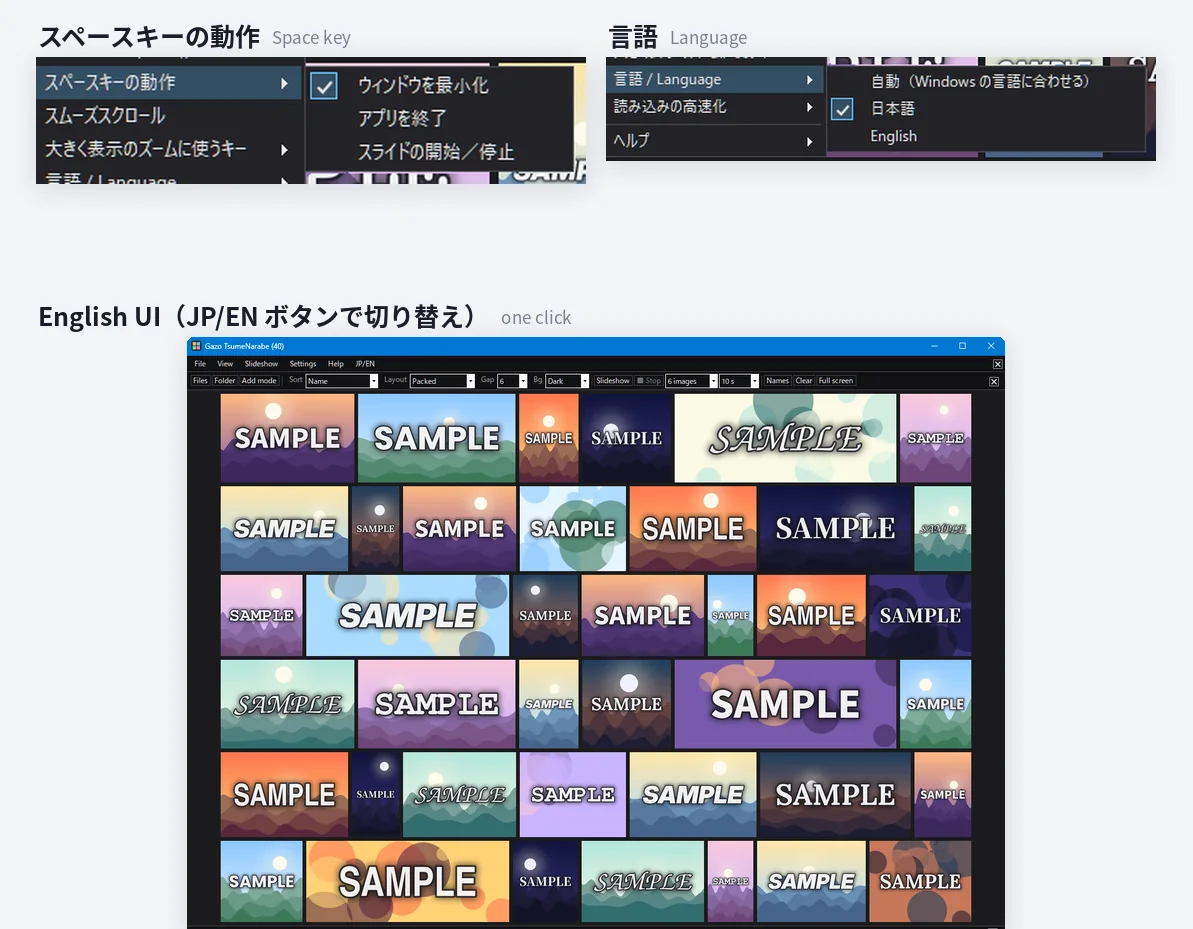Screen dimensions: 1193x929
Task: Expand the スペースキーの動作 submenu arrow
Action: tap(285, 83)
